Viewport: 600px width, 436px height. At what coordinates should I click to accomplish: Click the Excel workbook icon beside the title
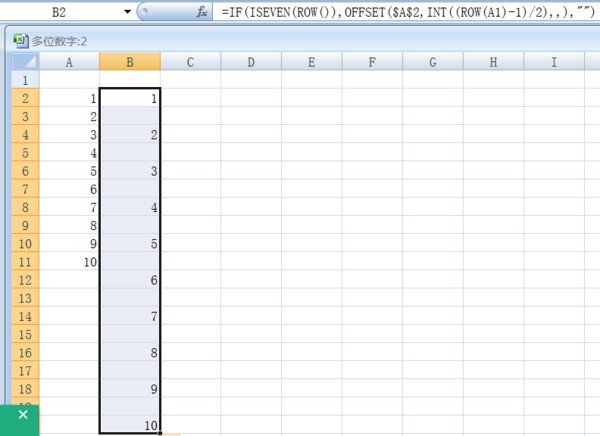(x=20, y=41)
